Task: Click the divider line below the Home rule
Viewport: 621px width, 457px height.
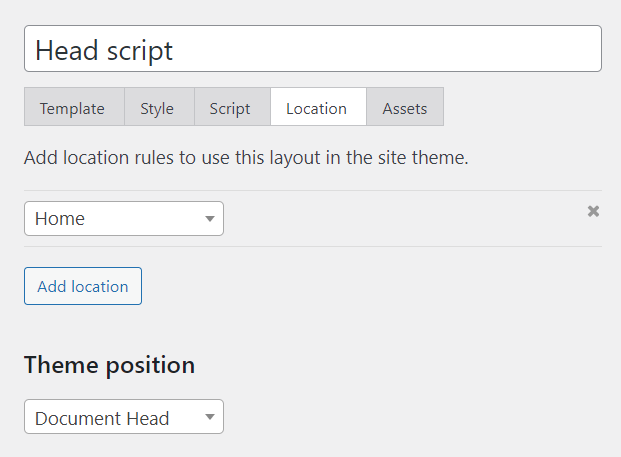Action: coord(312,246)
